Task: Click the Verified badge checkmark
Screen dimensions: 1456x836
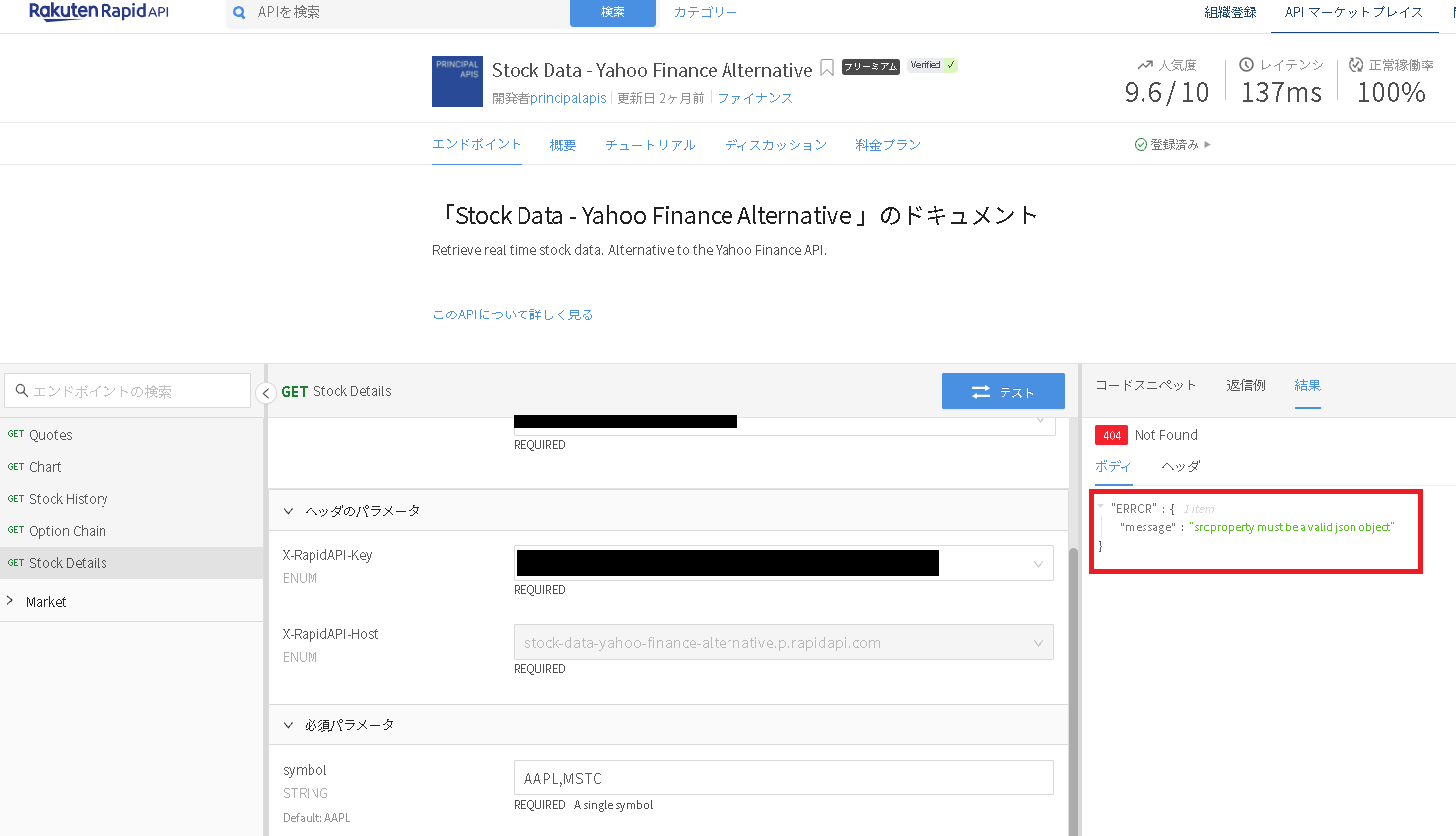Action: (x=951, y=65)
